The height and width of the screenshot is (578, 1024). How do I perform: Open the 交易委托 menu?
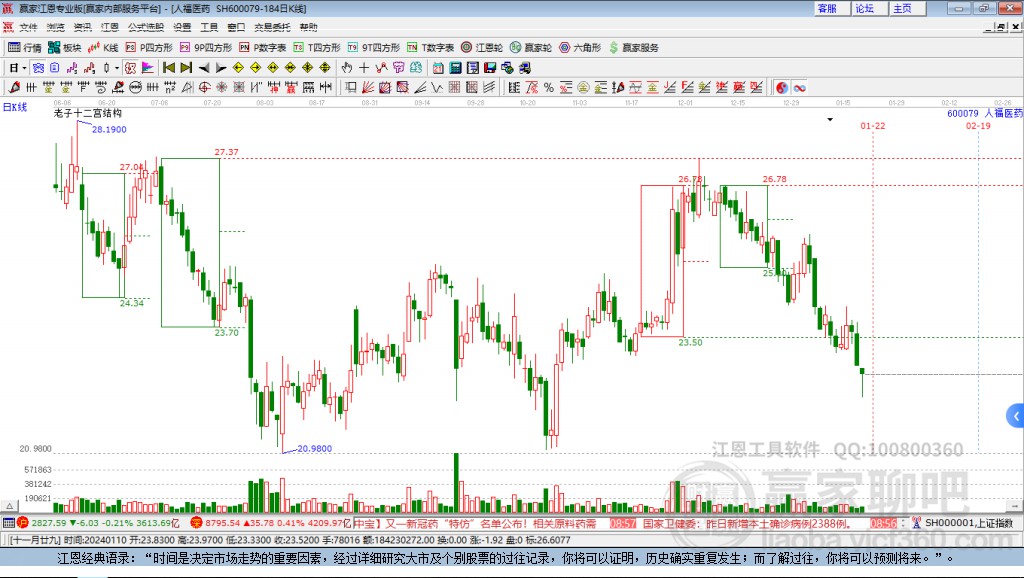click(x=272, y=27)
